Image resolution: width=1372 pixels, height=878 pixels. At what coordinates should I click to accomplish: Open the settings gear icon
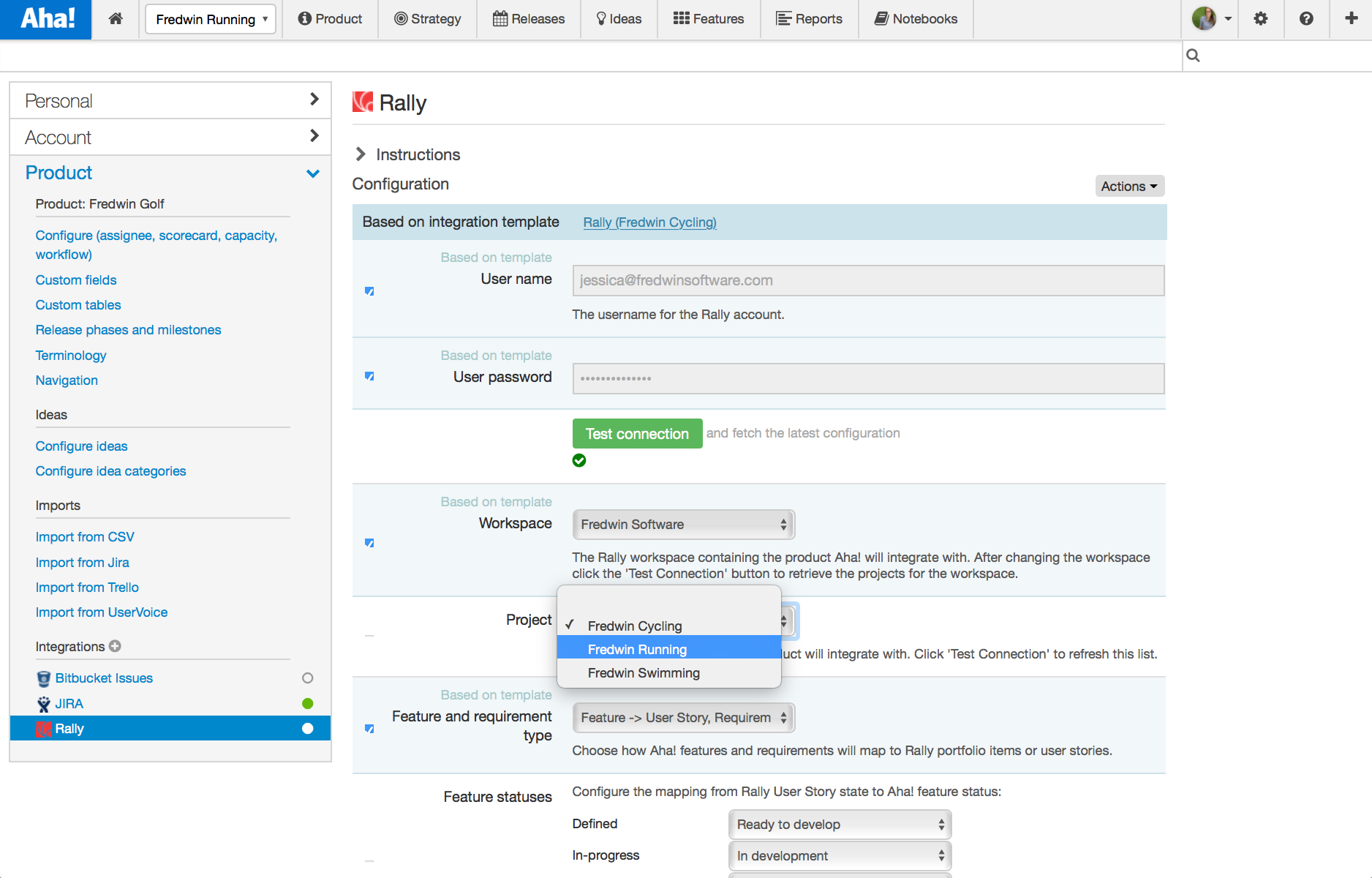1260,19
